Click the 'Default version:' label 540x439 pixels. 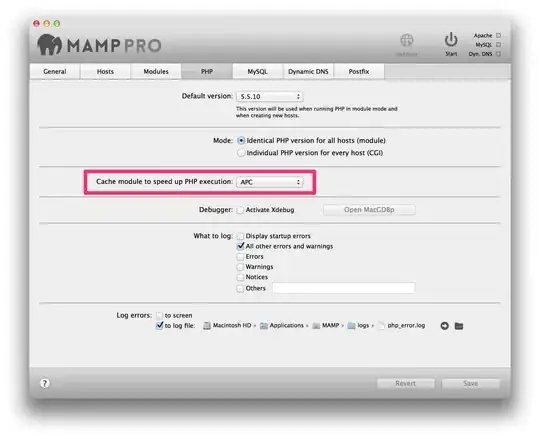point(207,96)
